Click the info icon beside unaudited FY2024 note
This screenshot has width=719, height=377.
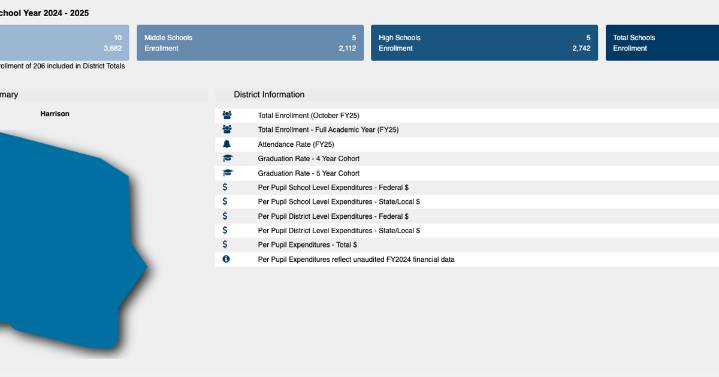coord(226,259)
